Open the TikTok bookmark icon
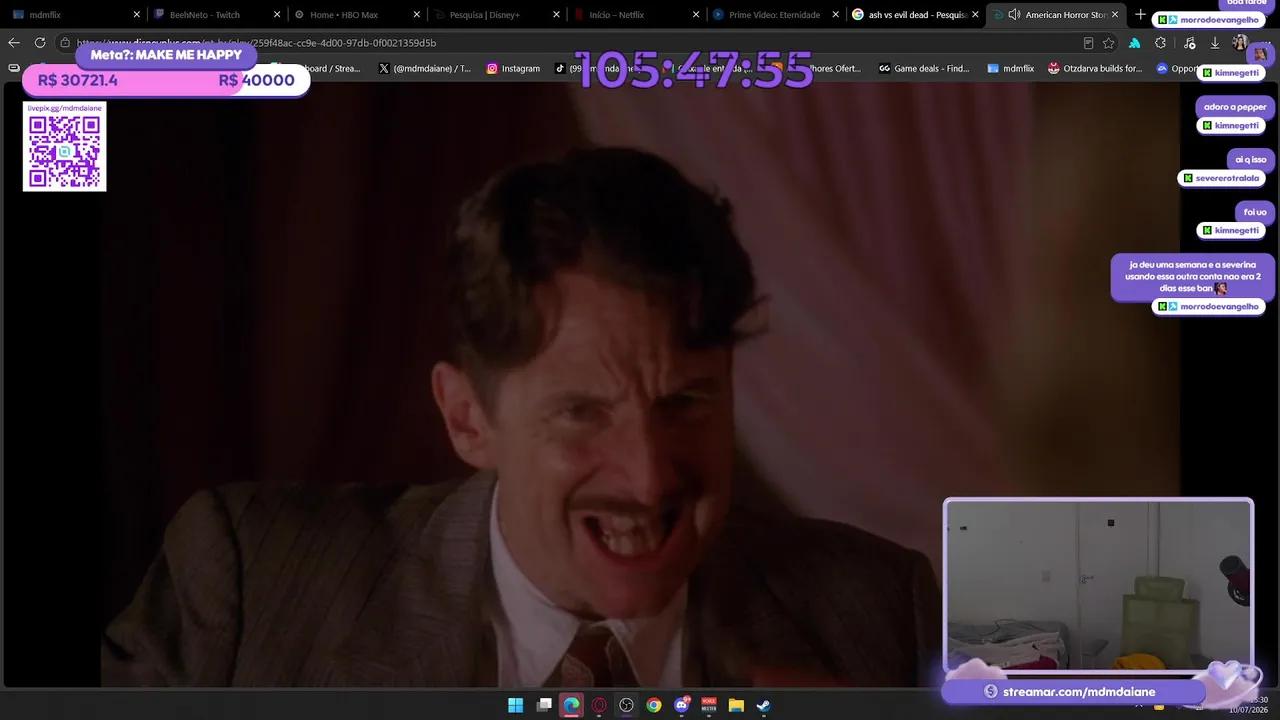 click(560, 69)
